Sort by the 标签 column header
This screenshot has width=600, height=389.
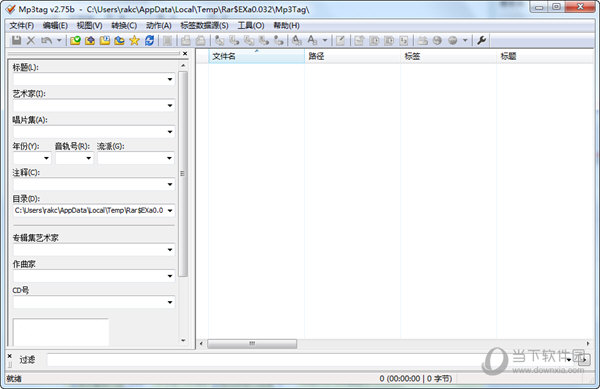pos(448,56)
